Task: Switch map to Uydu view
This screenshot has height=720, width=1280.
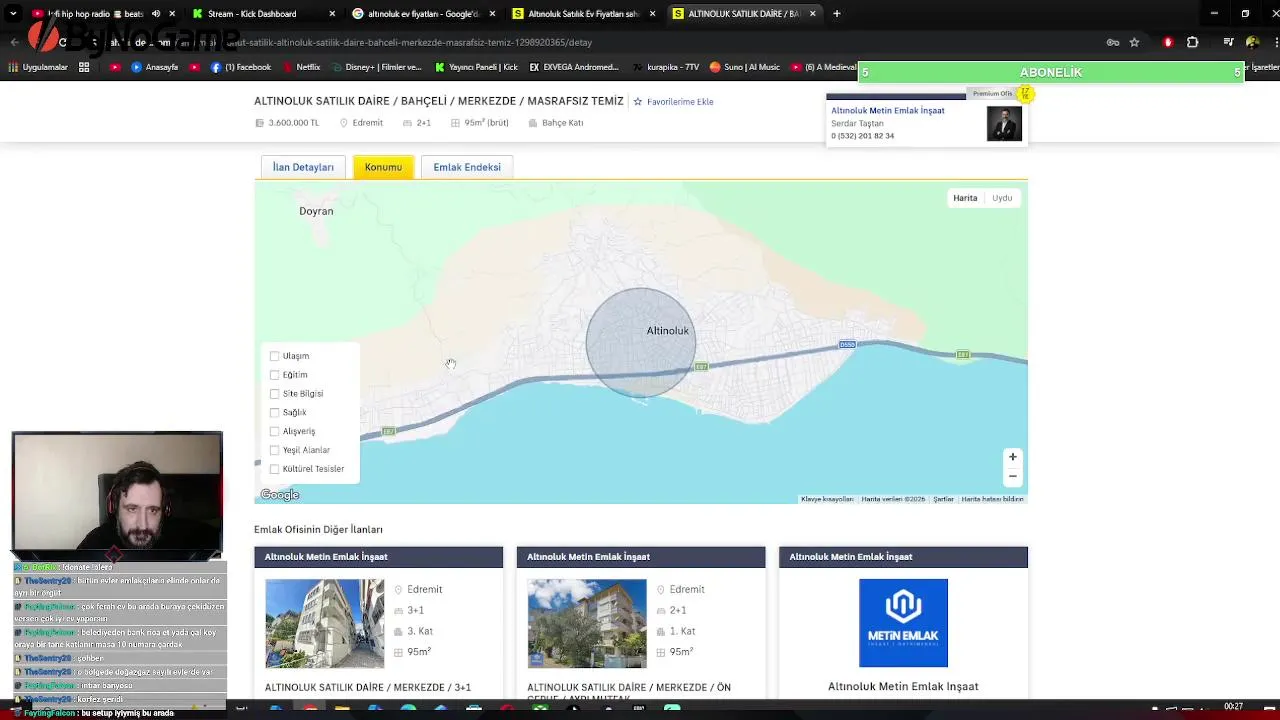Action: coord(1002,198)
